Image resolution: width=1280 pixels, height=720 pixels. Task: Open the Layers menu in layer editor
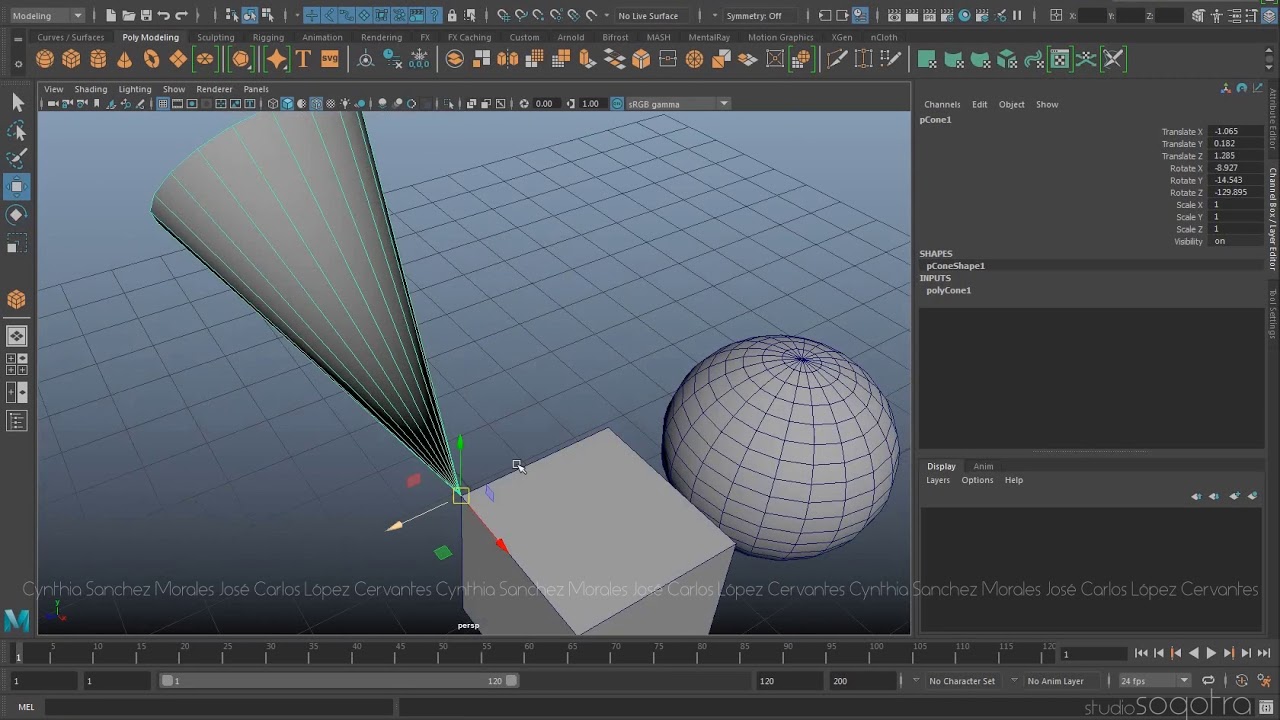click(x=938, y=480)
